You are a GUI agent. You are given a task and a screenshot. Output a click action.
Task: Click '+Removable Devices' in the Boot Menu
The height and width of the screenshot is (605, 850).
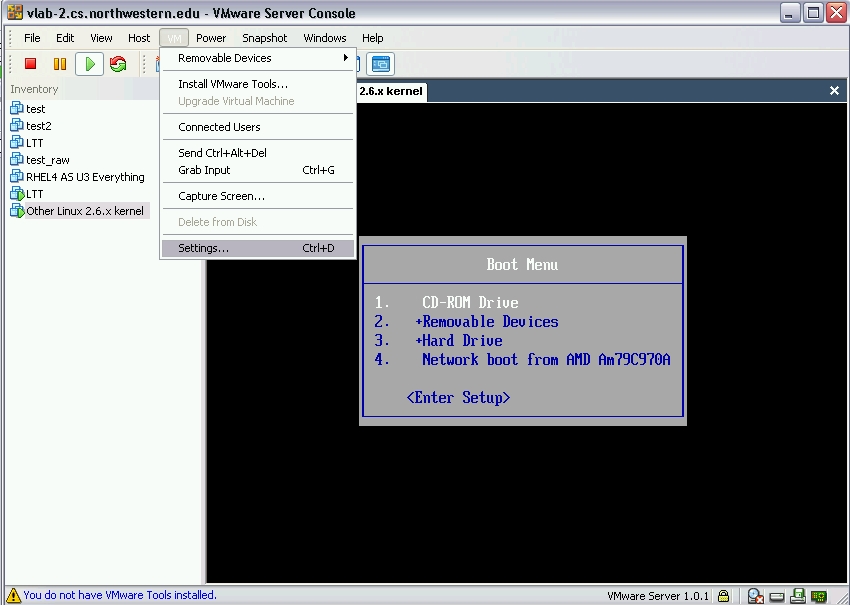[x=486, y=321]
